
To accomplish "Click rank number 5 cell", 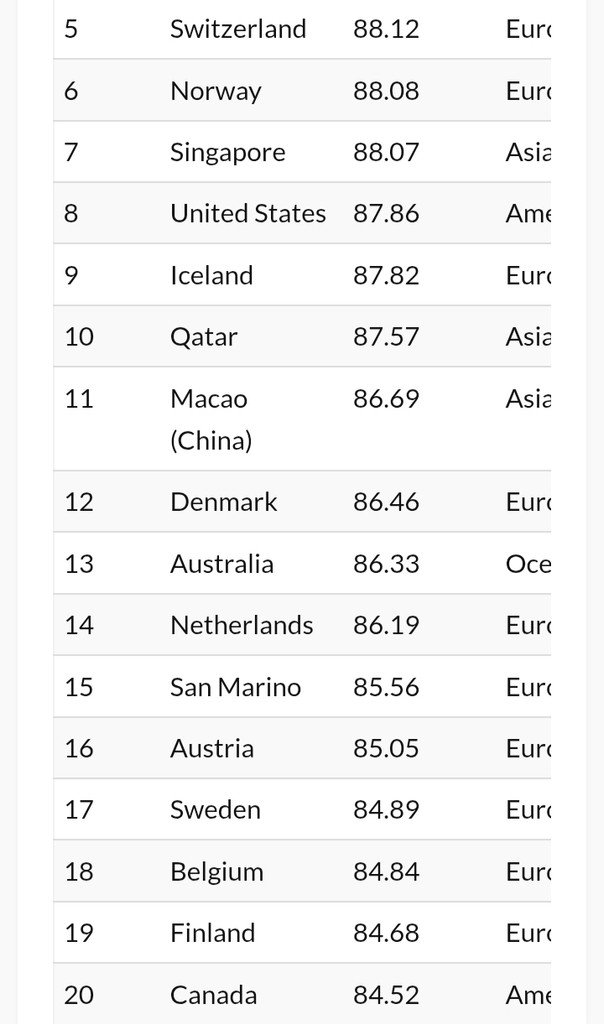I will click(70, 29).
